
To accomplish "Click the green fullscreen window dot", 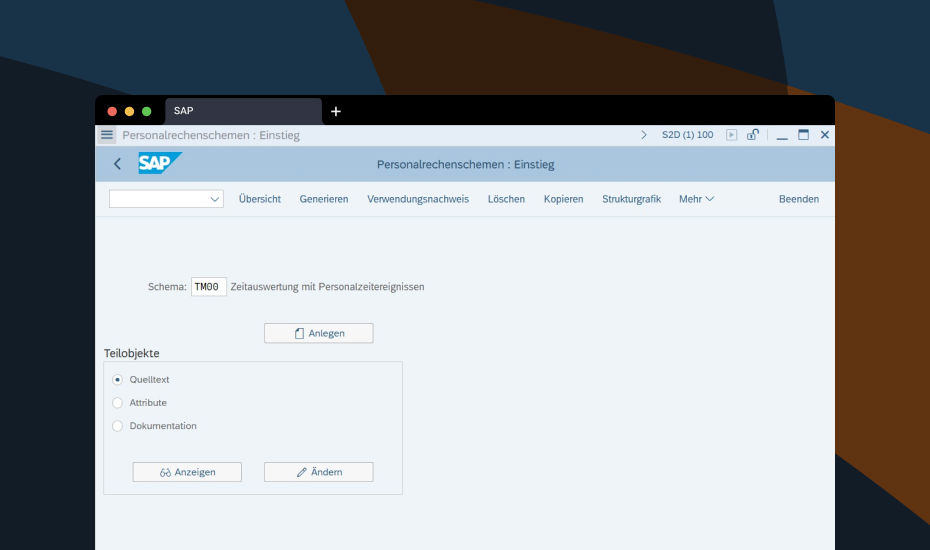I will pos(146,111).
